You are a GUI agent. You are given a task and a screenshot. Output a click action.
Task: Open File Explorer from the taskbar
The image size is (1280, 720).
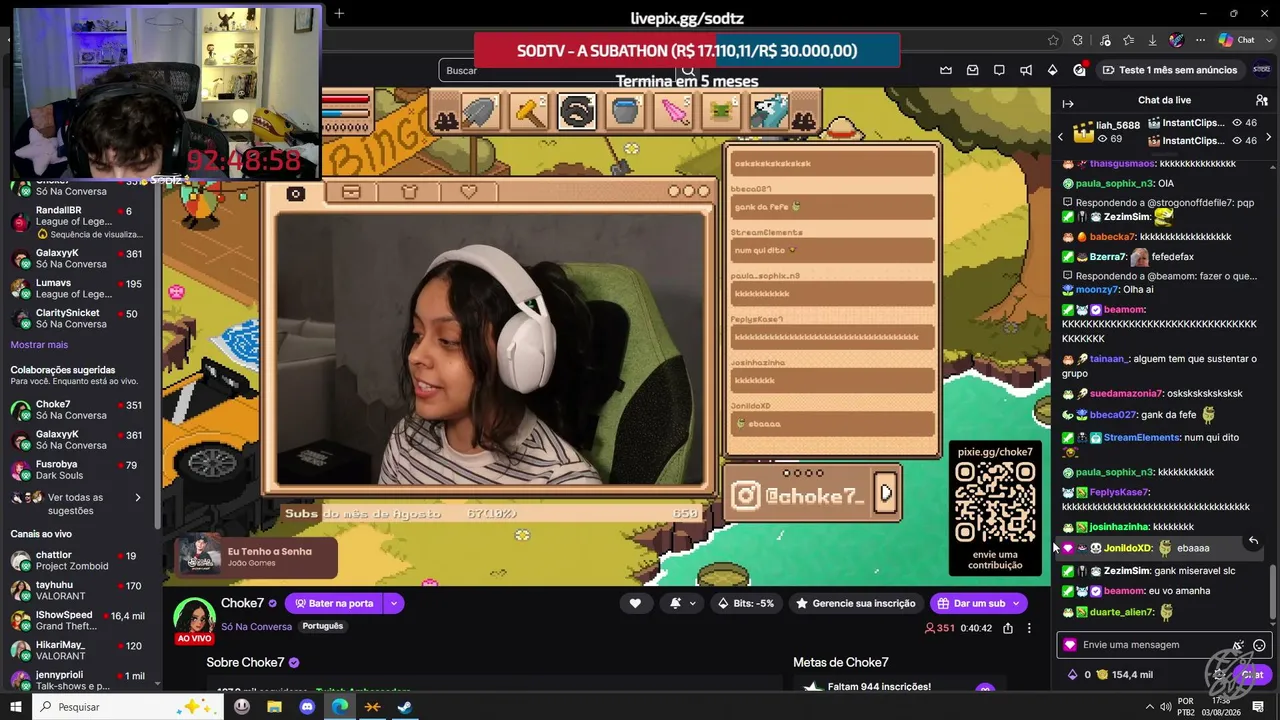[x=274, y=707]
